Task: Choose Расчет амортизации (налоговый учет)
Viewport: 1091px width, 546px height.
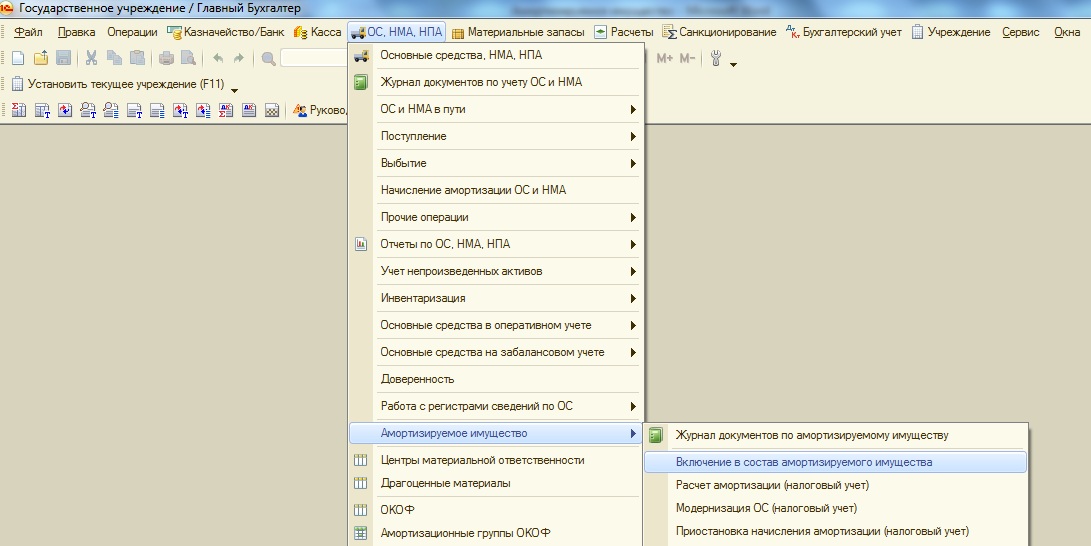Action: click(x=772, y=485)
